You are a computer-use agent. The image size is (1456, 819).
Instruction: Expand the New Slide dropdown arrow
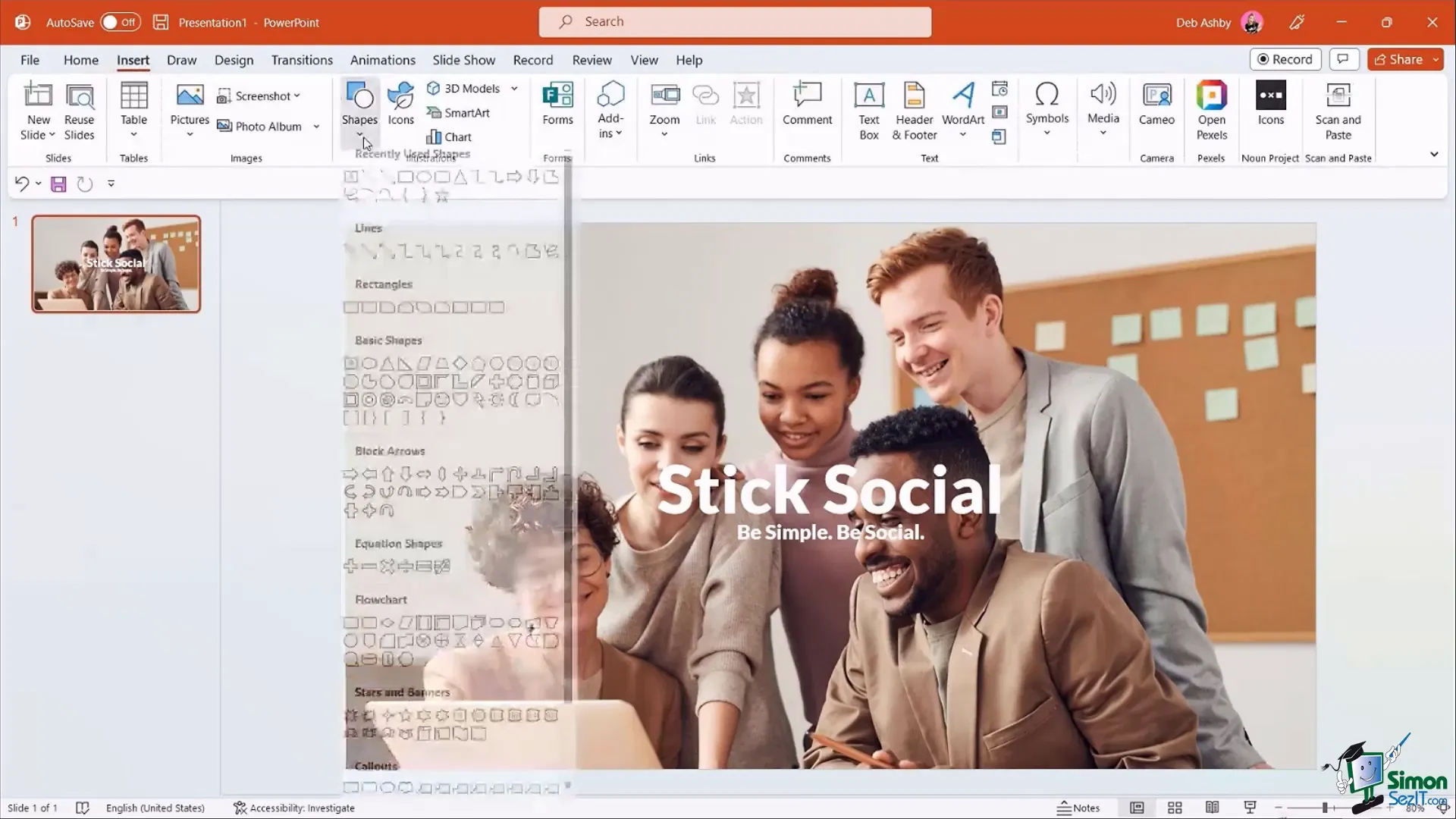(x=52, y=135)
